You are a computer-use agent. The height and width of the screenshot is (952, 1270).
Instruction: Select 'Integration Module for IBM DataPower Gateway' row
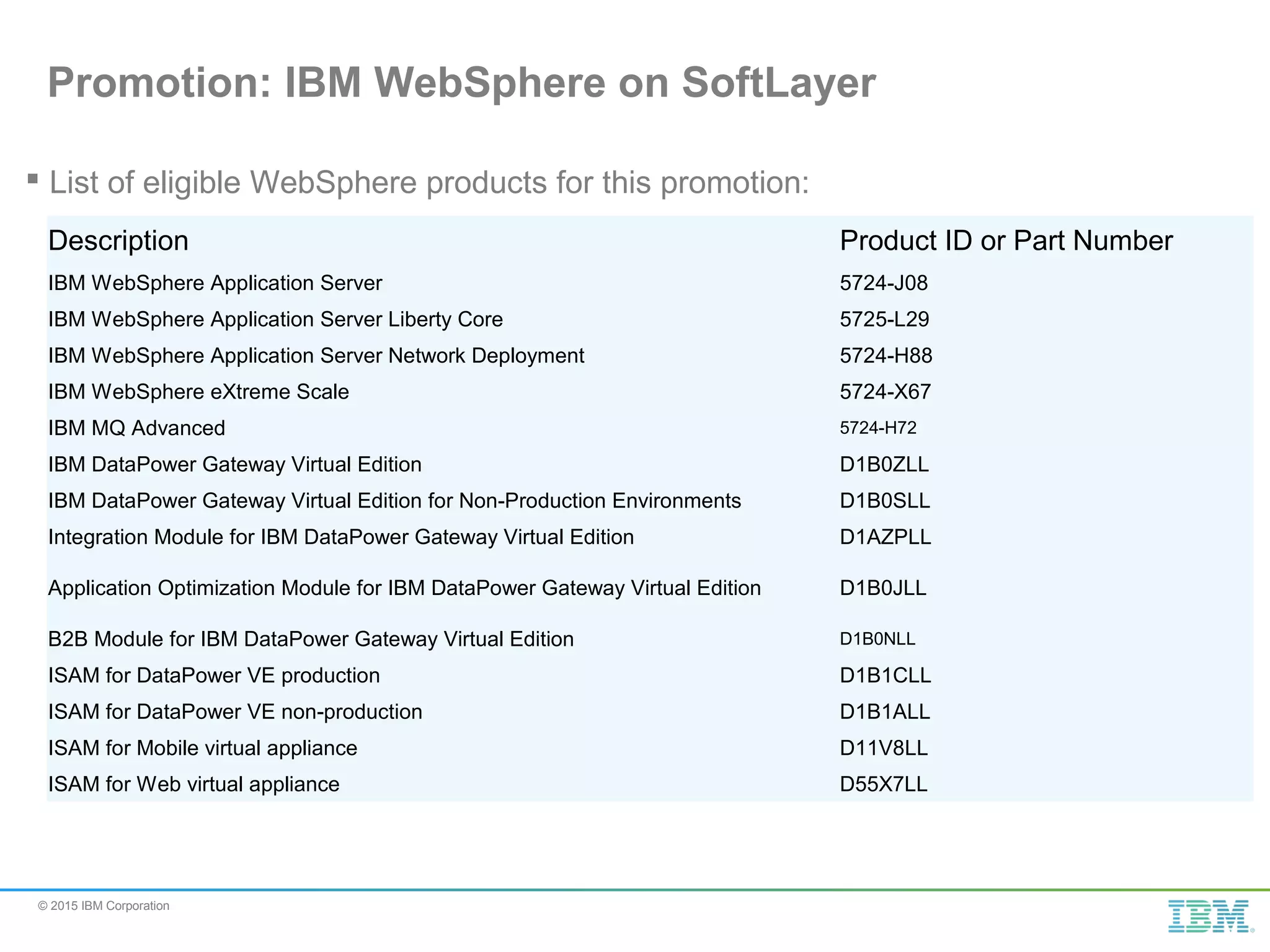point(341,537)
